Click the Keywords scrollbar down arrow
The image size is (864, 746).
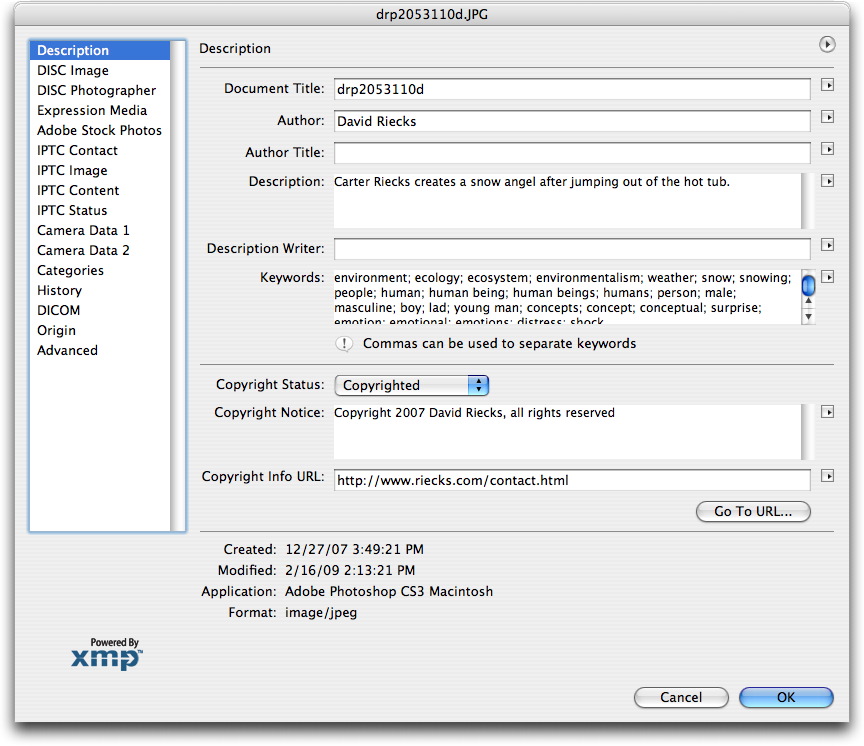808,317
